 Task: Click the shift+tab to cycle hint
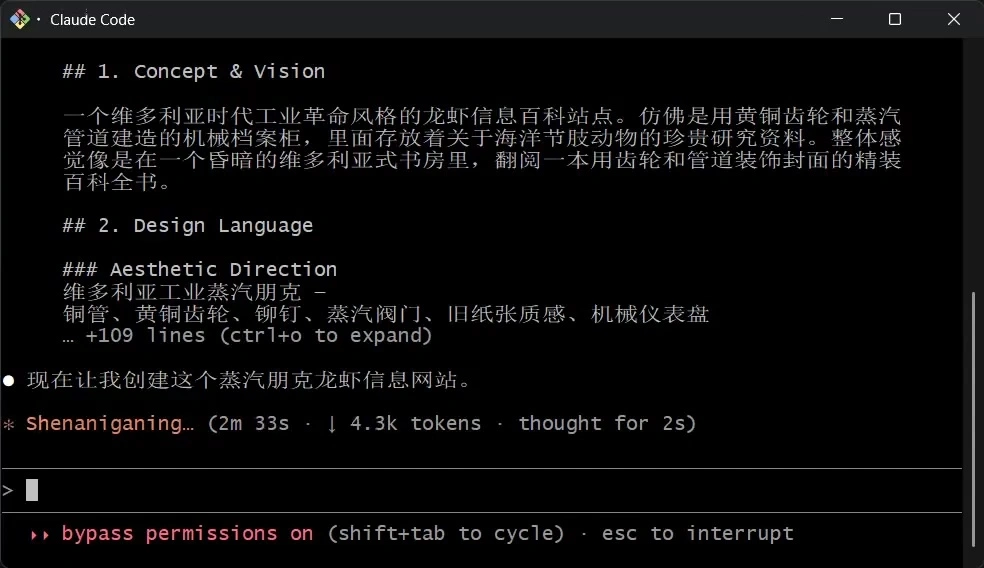(446, 534)
